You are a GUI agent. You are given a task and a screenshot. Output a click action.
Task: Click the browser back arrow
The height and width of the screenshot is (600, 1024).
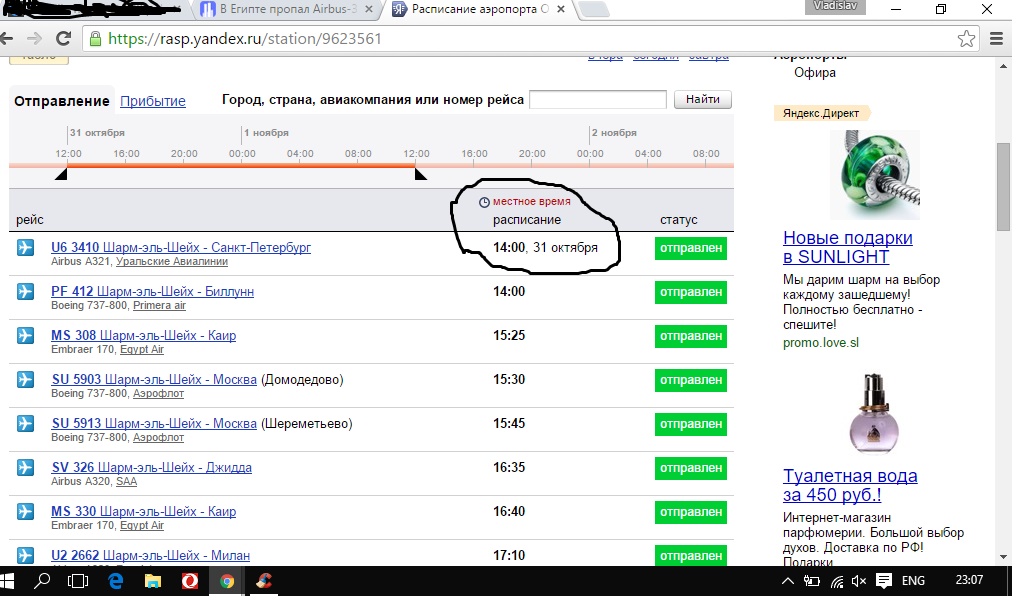(7, 39)
